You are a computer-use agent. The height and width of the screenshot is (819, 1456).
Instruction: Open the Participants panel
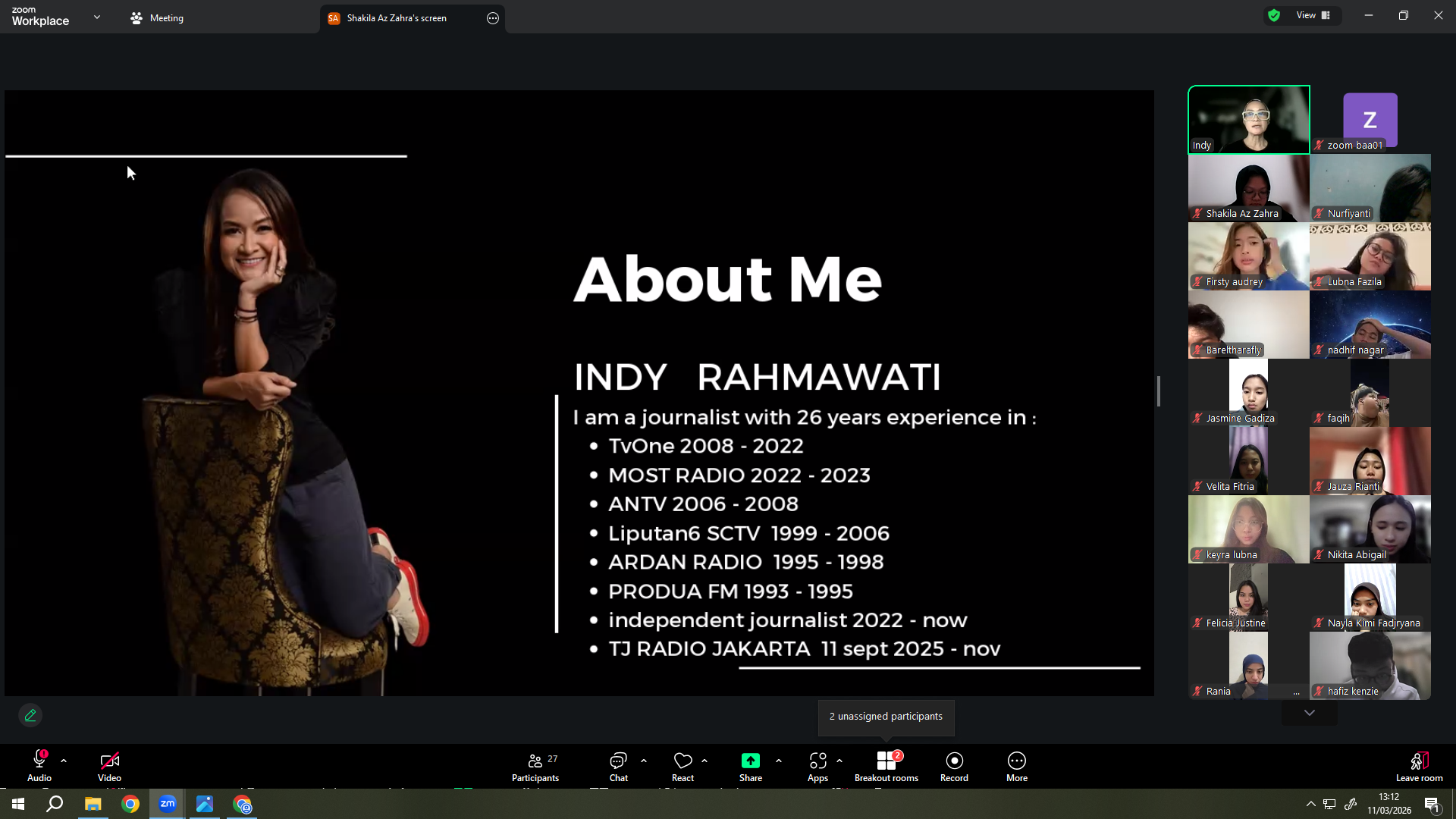coord(535,766)
